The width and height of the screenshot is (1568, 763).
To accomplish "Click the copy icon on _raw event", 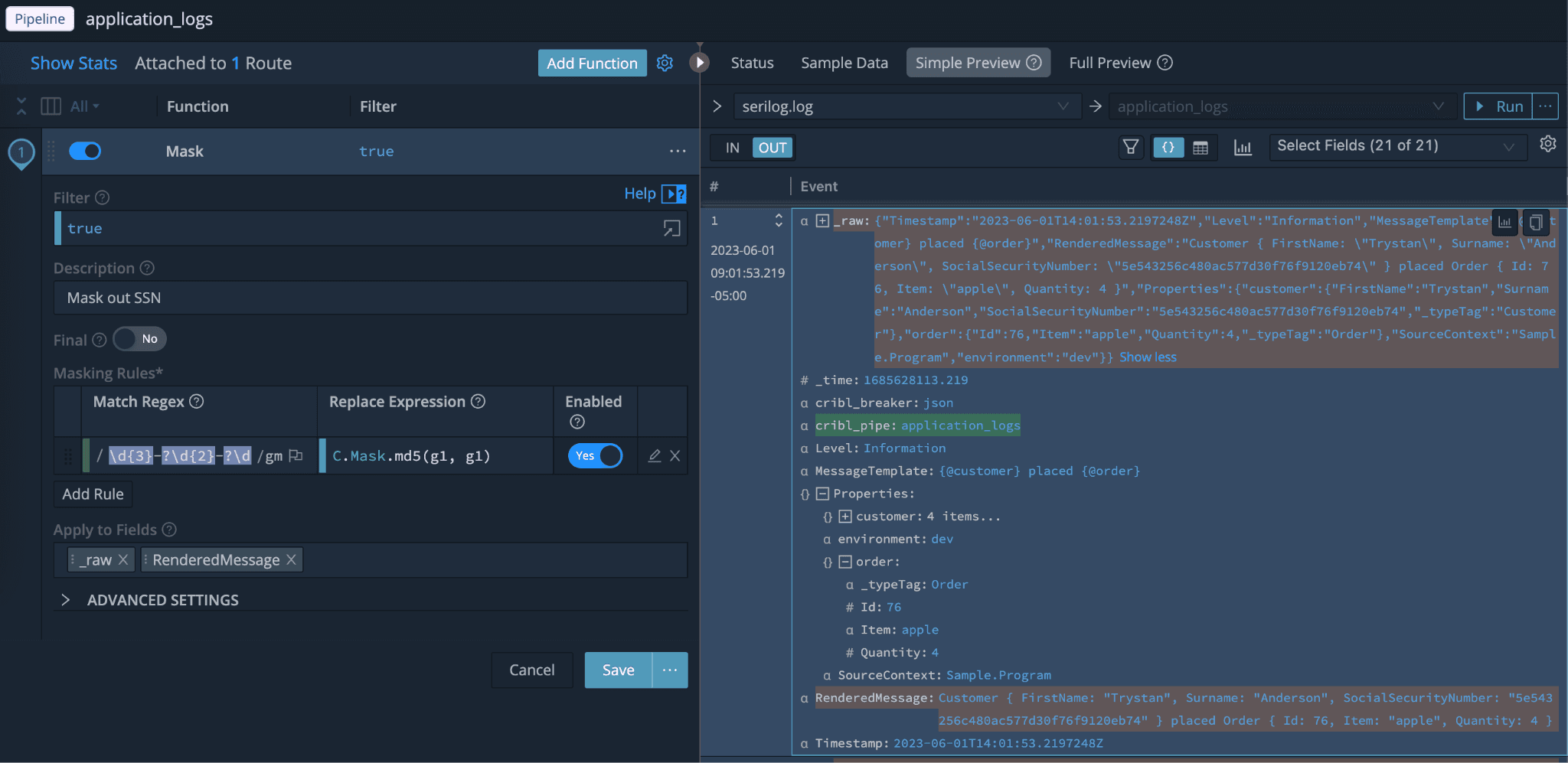I will pos(1535,222).
